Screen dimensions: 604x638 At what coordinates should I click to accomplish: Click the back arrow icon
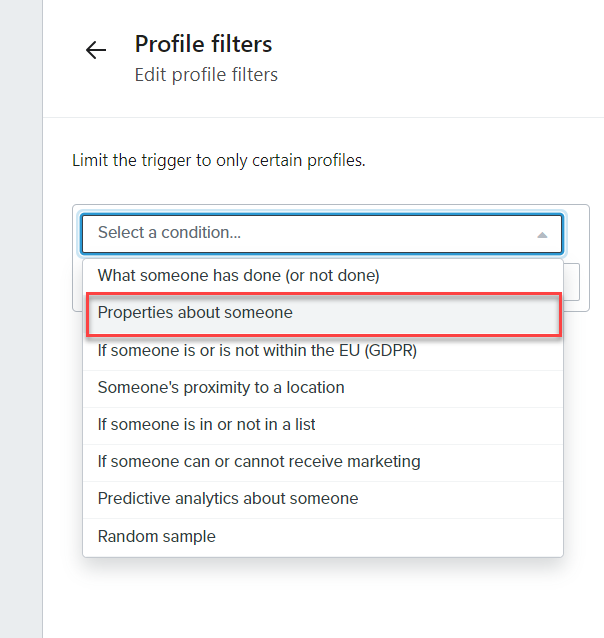click(95, 51)
